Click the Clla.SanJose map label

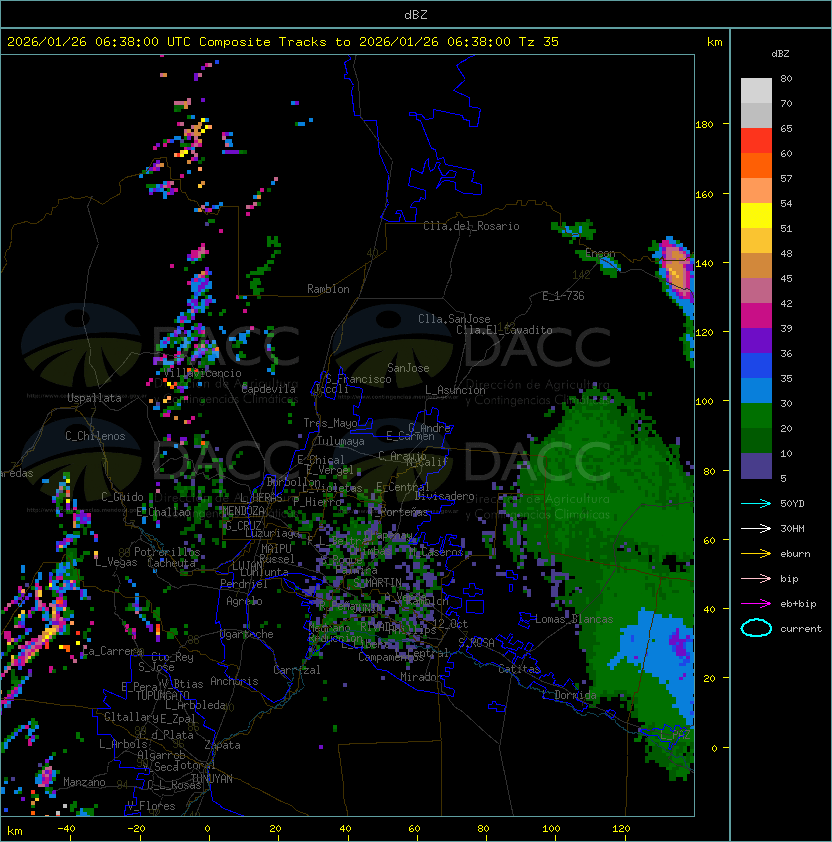click(x=454, y=319)
